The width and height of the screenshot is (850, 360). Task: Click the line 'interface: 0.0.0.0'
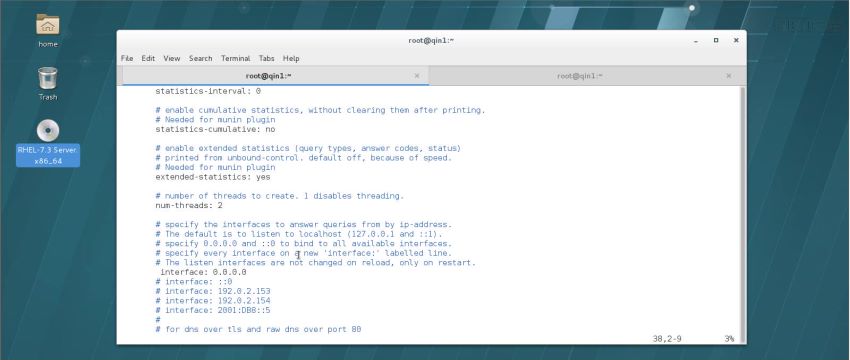(203, 272)
